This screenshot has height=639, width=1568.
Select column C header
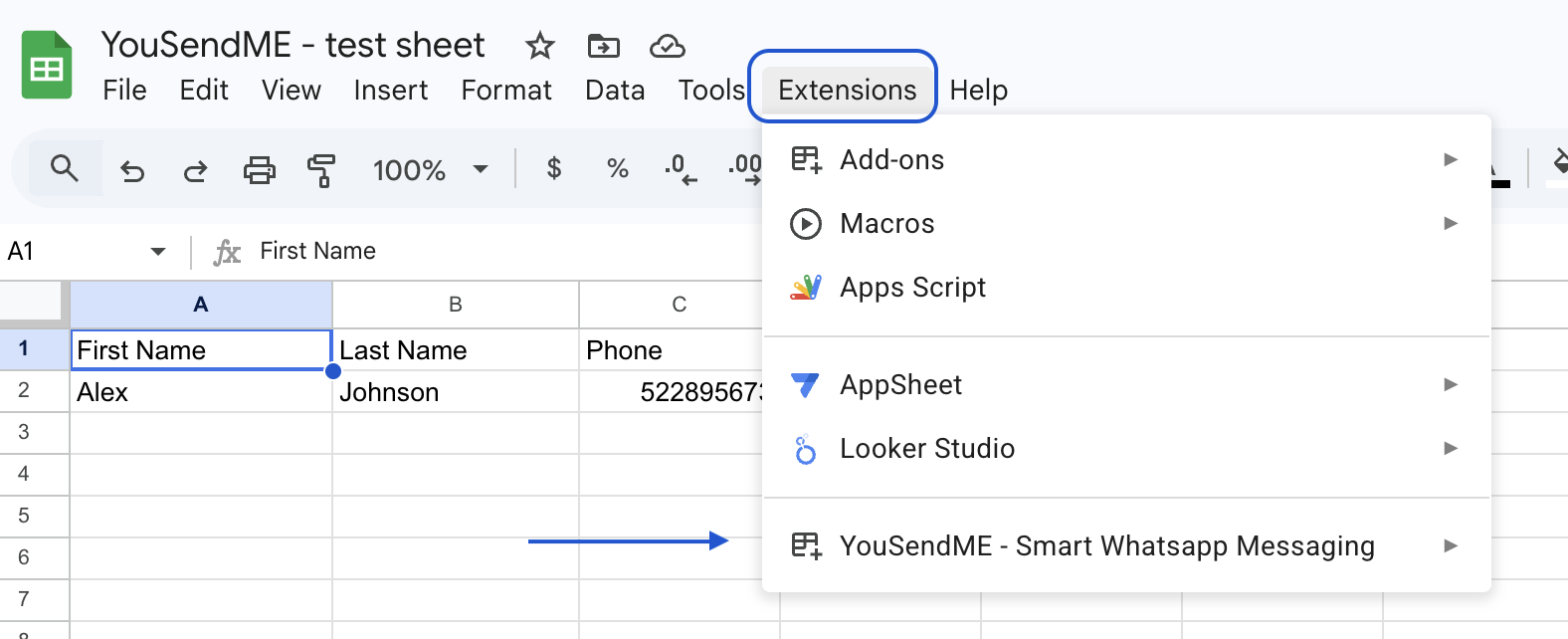(x=672, y=305)
